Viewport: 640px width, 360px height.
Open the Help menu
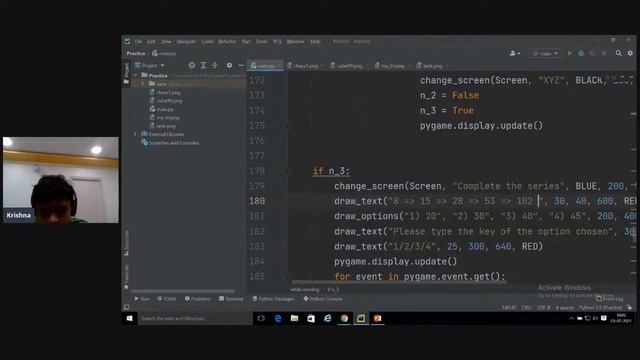pyautogui.click(x=316, y=42)
